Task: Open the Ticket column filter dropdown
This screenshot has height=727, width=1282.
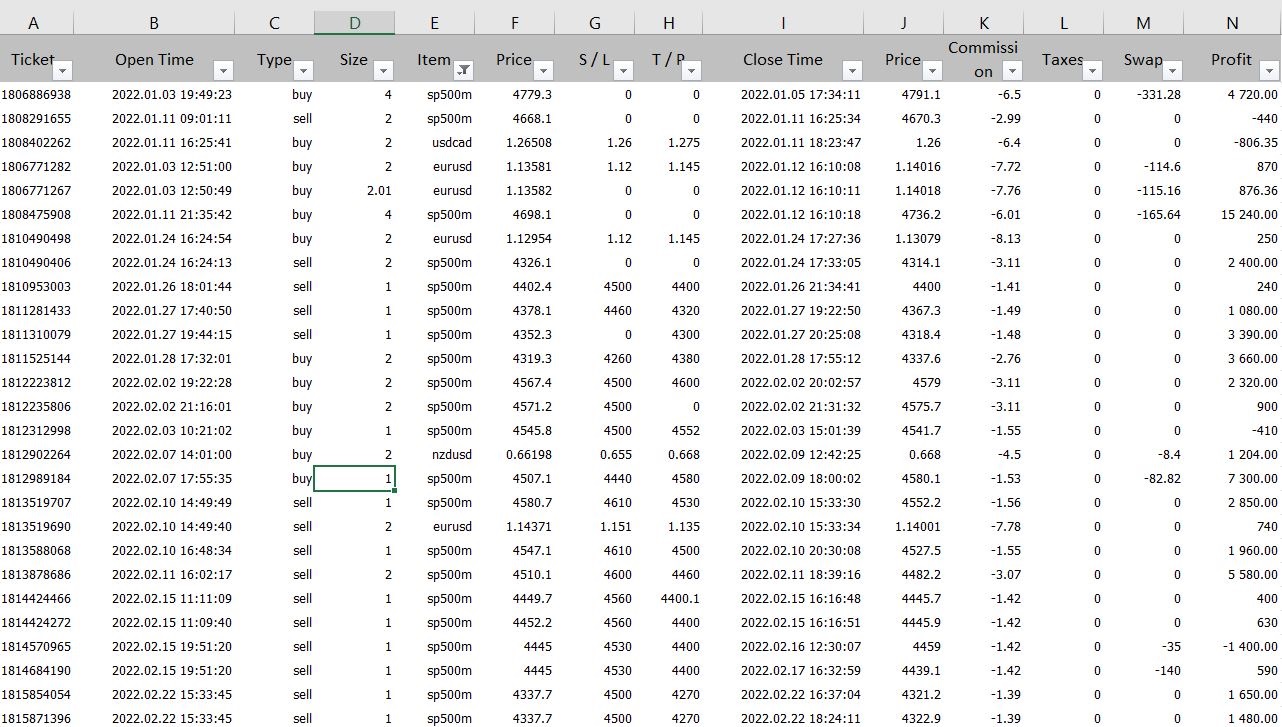Action: click(64, 71)
